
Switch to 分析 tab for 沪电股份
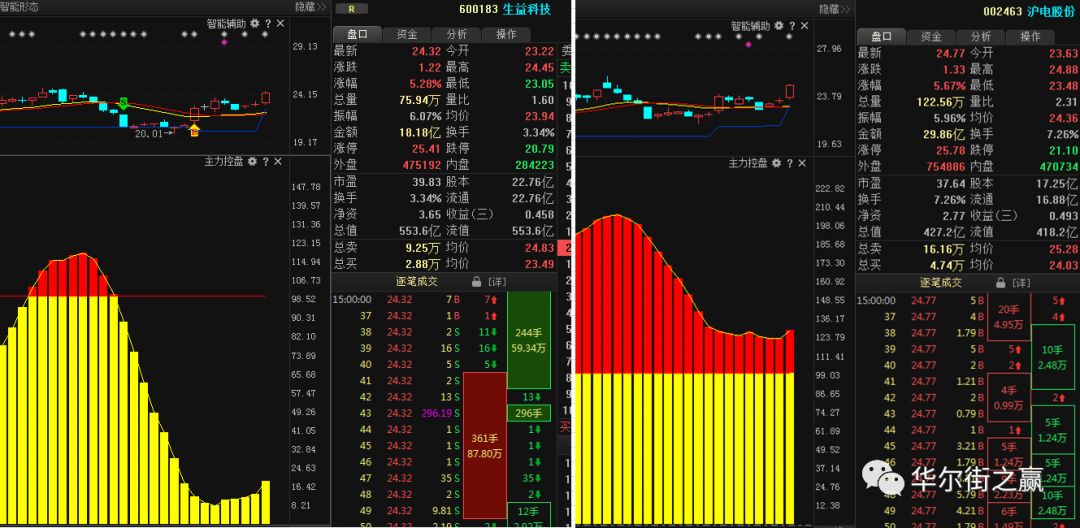tap(981, 36)
